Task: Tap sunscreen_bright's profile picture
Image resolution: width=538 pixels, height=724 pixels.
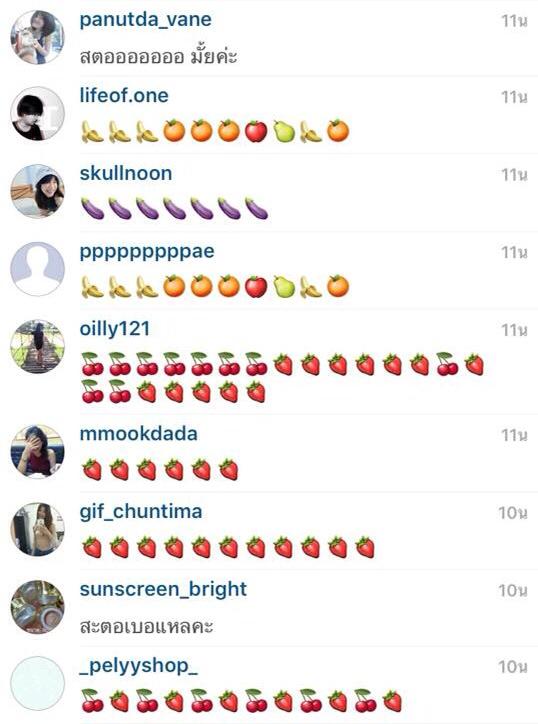Action: [37, 607]
